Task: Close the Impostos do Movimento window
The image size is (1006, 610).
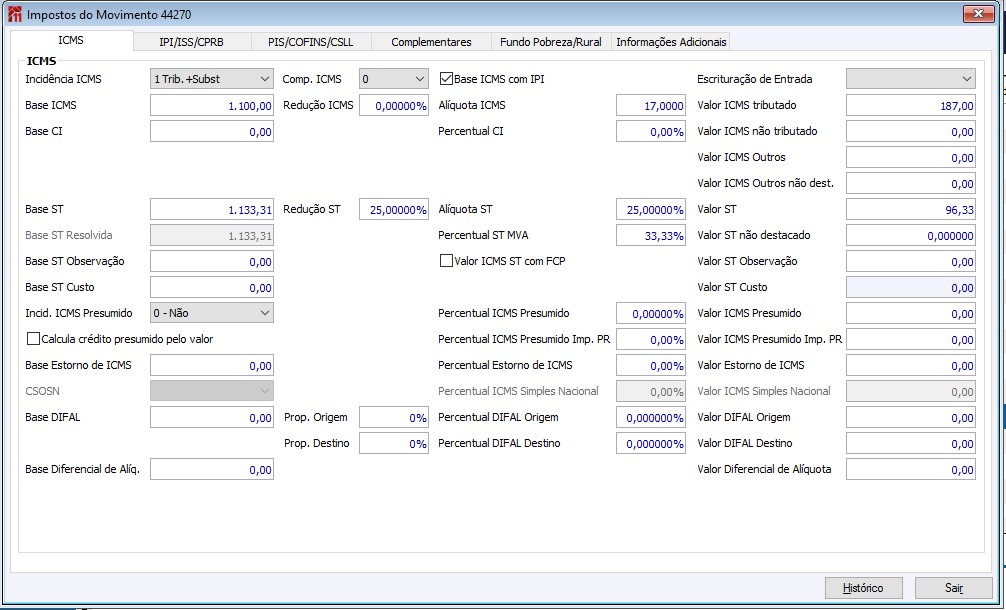Action: (x=978, y=13)
